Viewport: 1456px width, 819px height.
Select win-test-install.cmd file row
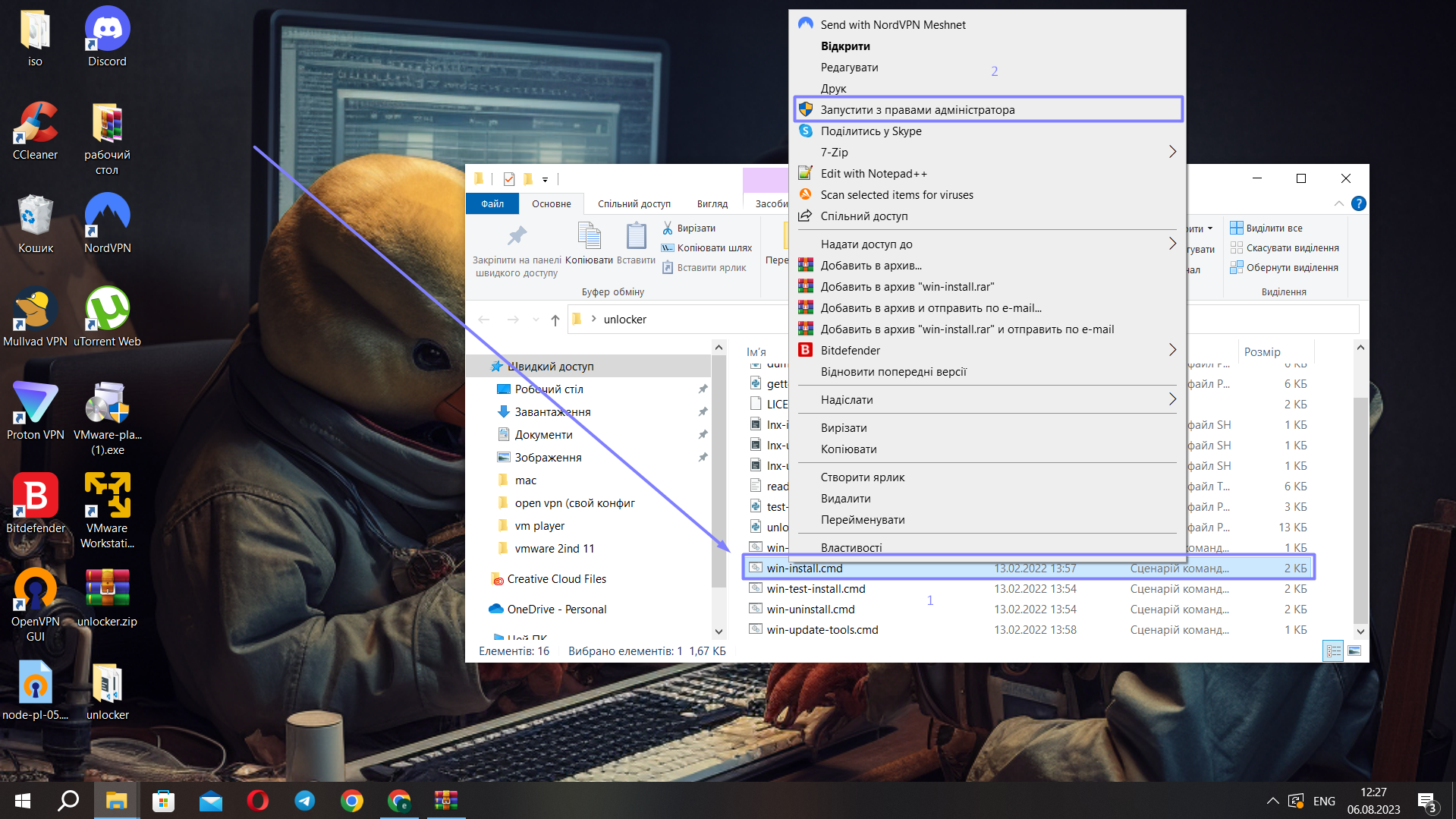coord(1028,588)
